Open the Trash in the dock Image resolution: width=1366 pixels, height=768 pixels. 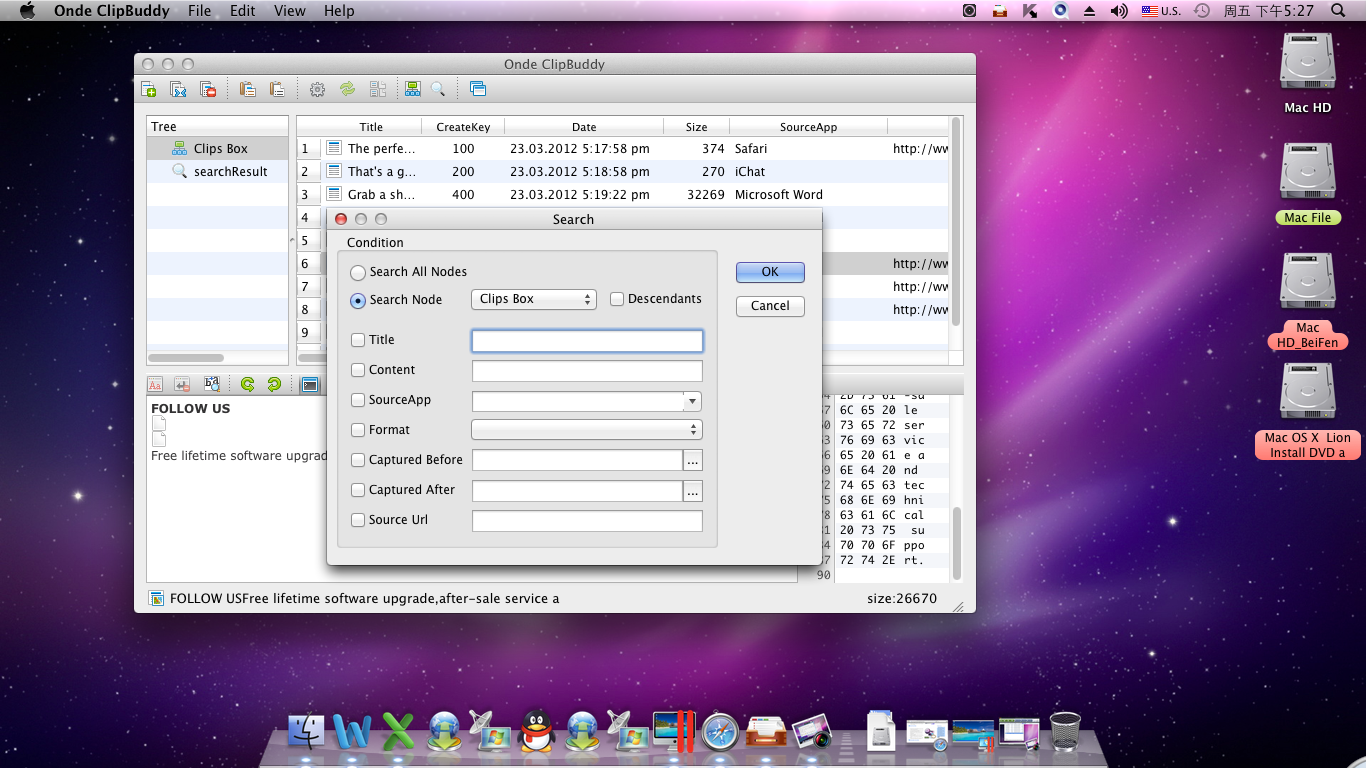click(x=1065, y=731)
